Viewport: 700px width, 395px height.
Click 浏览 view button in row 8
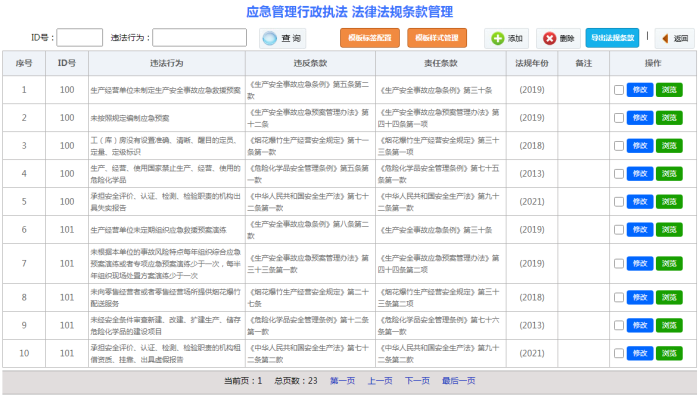coord(669,297)
